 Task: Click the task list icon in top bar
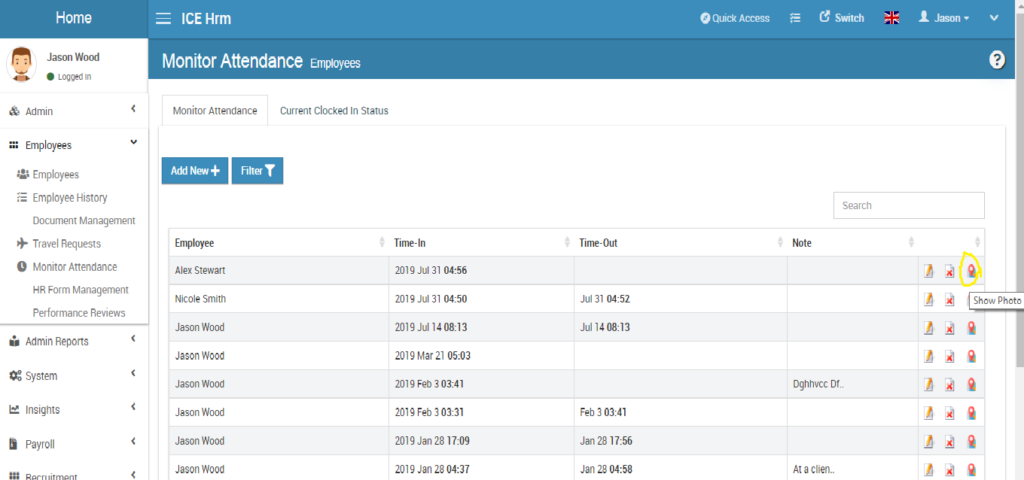pos(795,18)
